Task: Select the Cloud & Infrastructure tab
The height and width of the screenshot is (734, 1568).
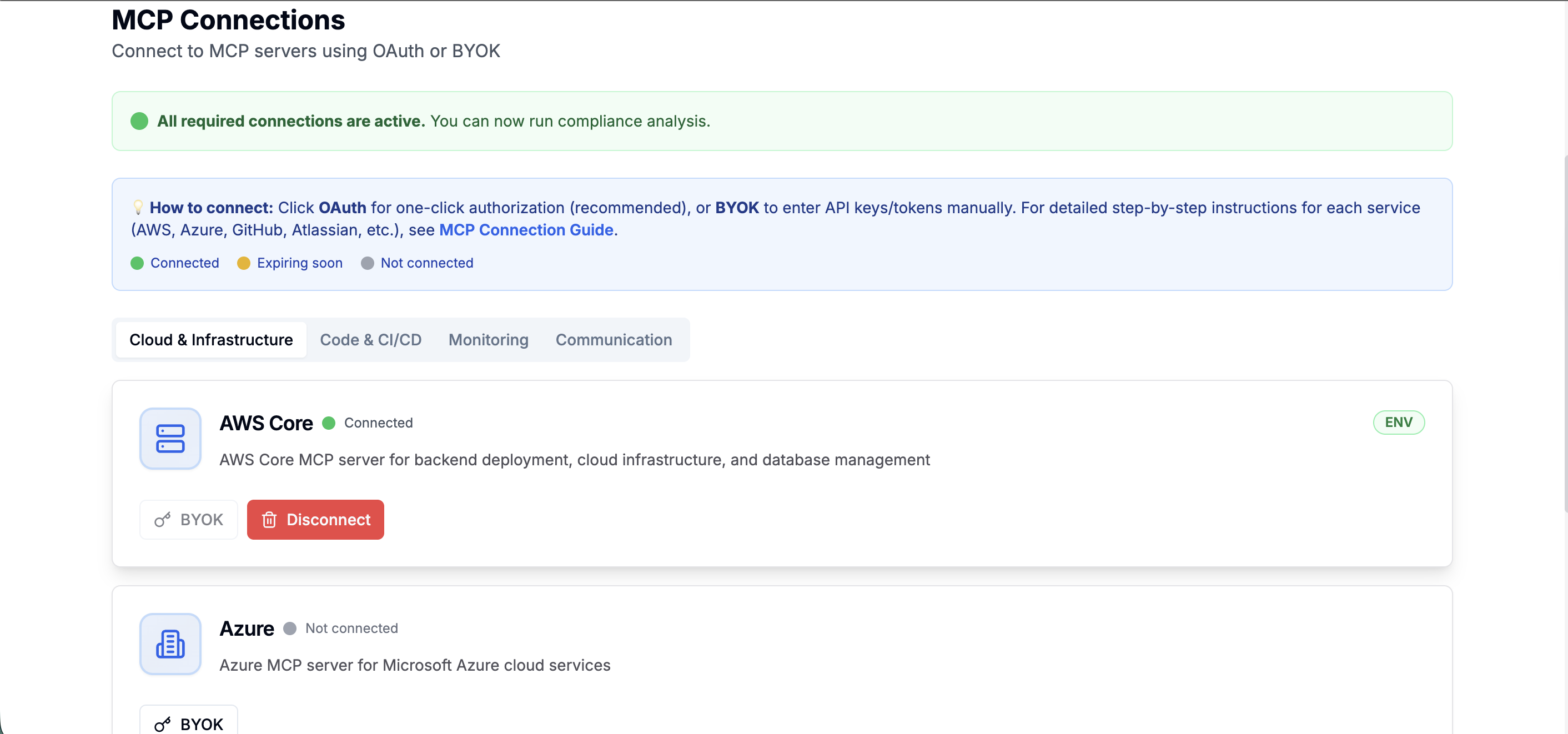Action: [210, 340]
